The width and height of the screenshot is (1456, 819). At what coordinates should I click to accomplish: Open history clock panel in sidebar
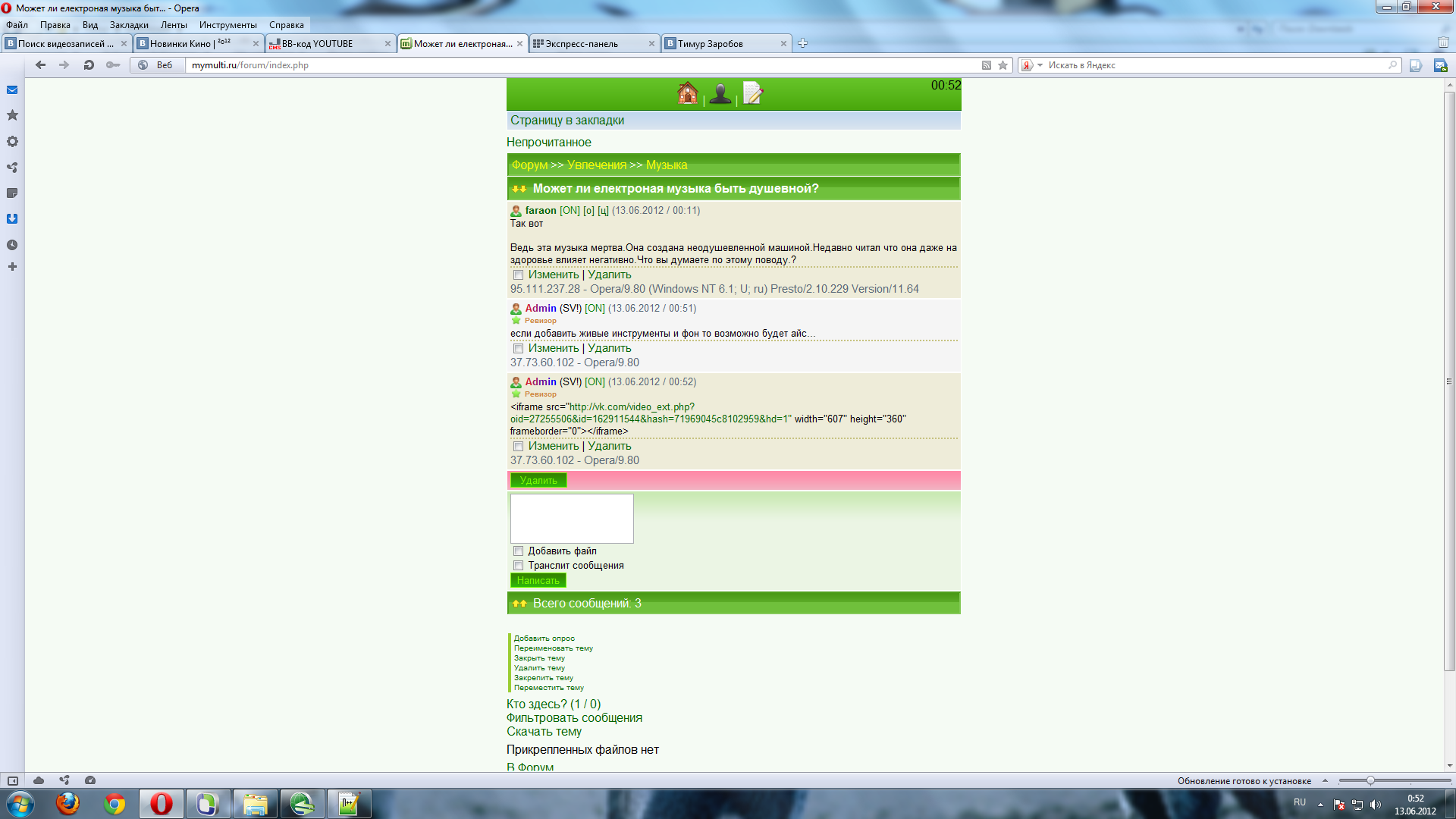pos(12,245)
